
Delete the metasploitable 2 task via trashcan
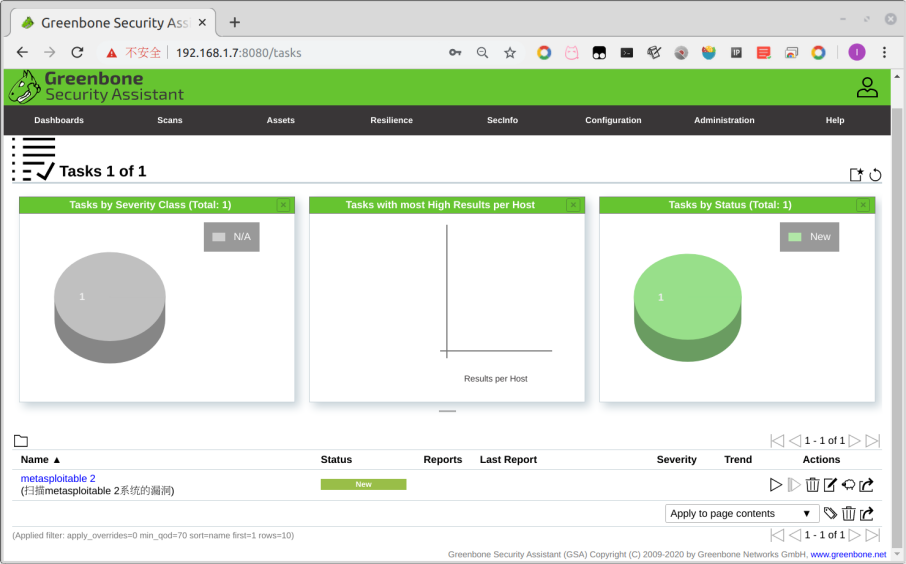click(x=812, y=485)
